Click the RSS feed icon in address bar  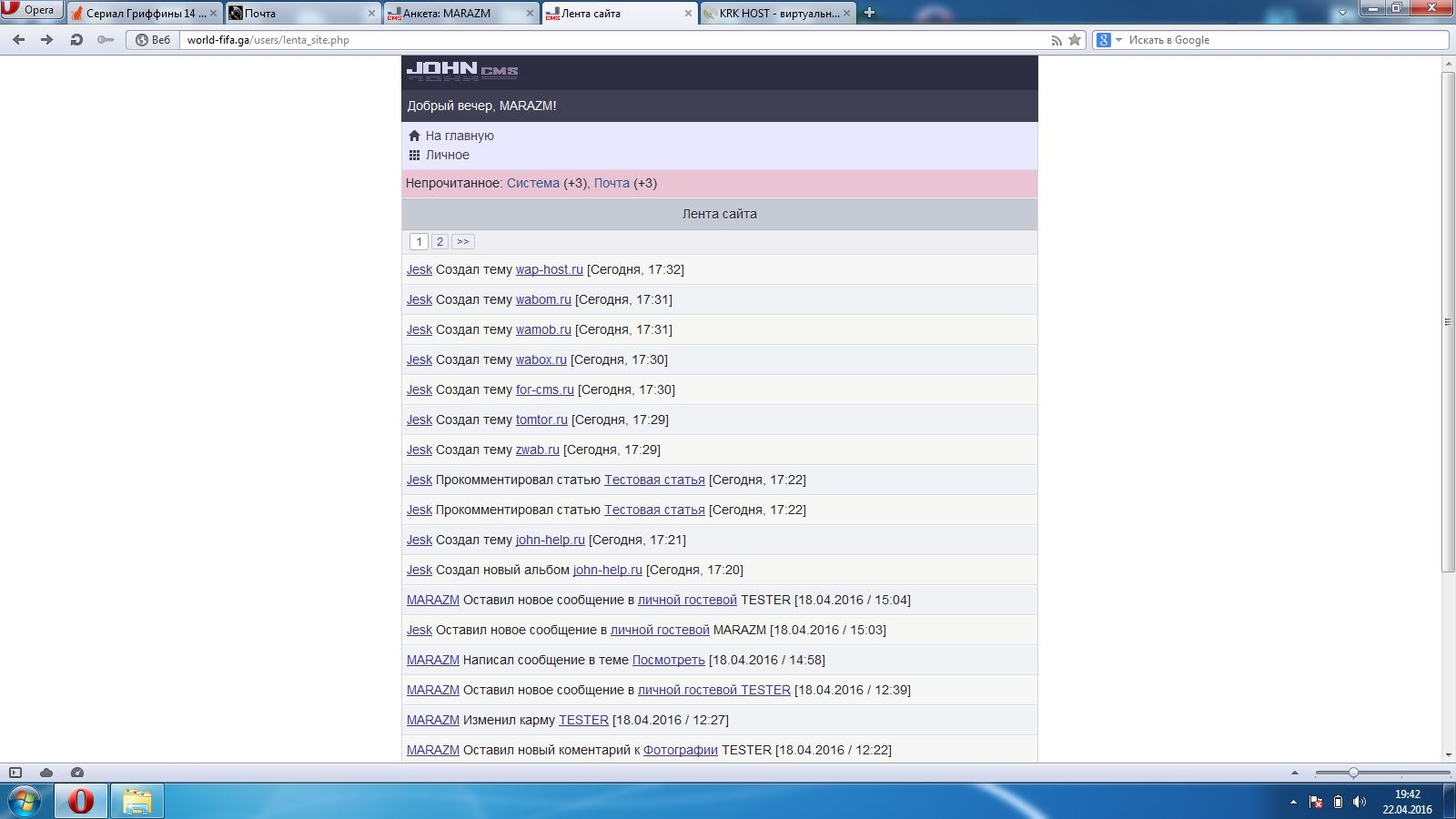pyautogui.click(x=1057, y=40)
